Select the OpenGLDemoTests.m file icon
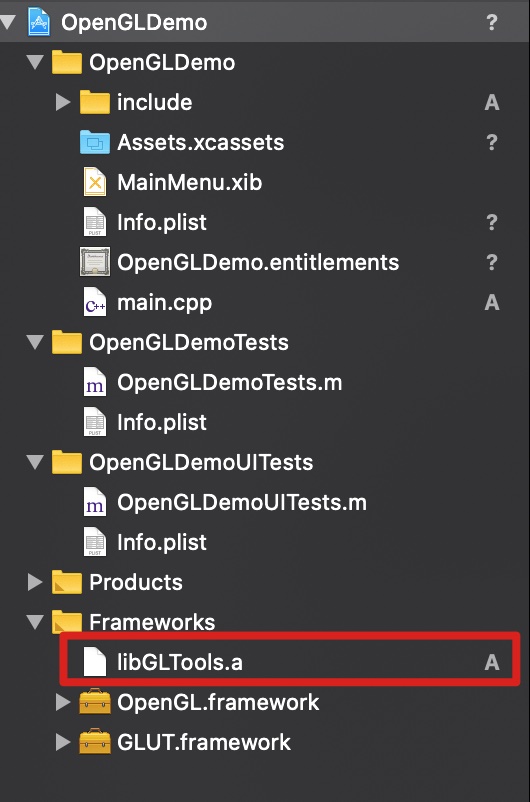Image resolution: width=530 pixels, height=802 pixels. pos(95,382)
